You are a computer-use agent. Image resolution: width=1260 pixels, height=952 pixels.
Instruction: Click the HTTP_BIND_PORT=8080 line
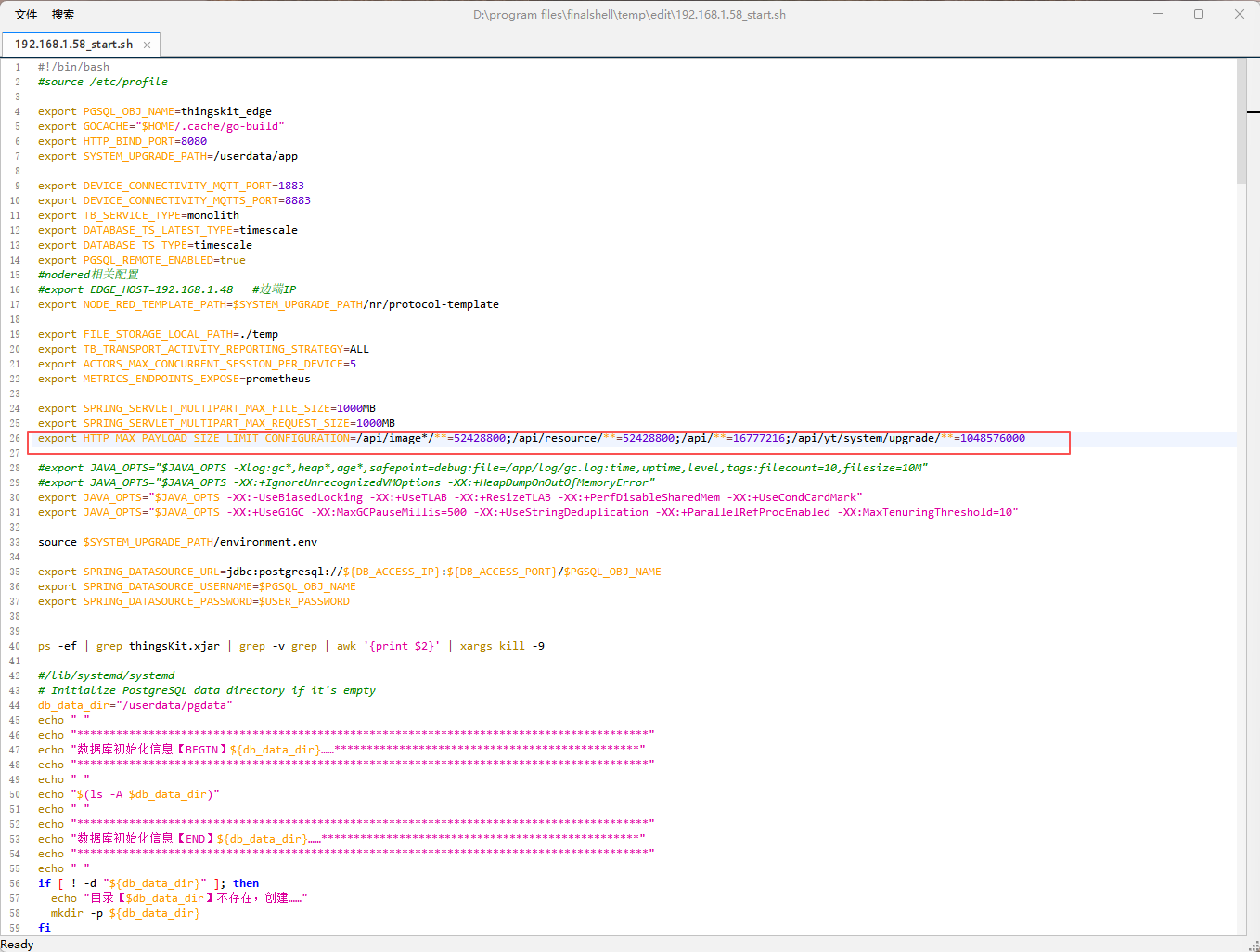pos(122,141)
